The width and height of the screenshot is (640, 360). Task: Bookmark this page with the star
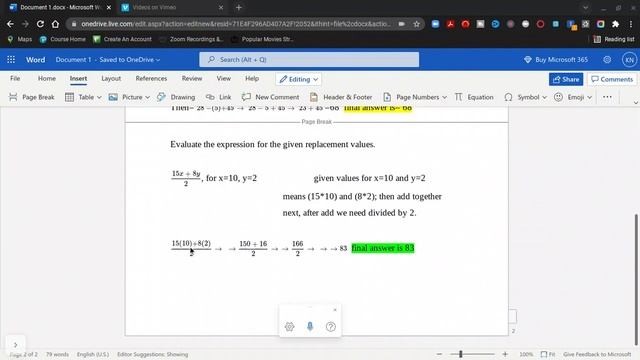pyautogui.click(x=416, y=24)
